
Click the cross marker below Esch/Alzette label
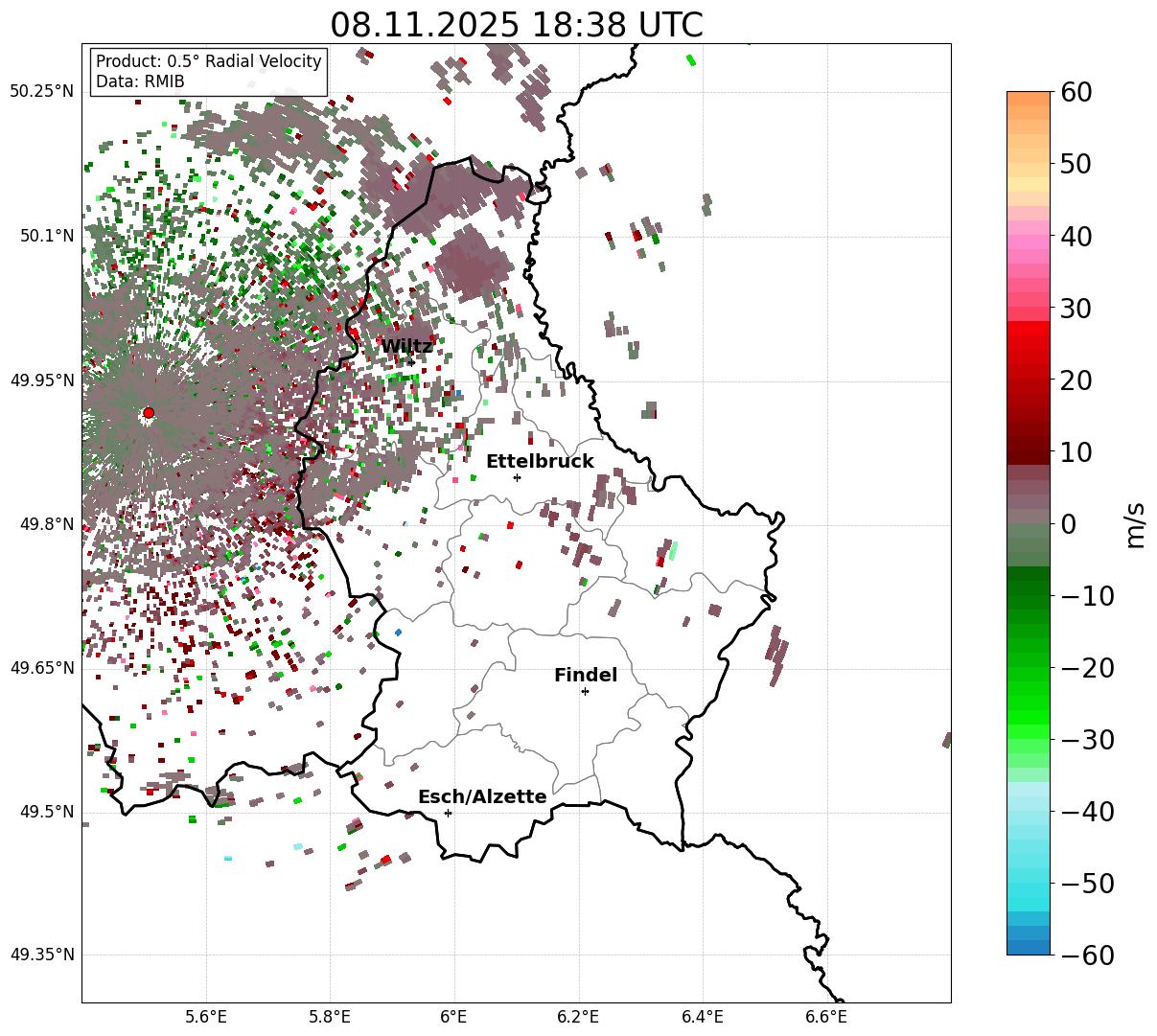[448, 813]
